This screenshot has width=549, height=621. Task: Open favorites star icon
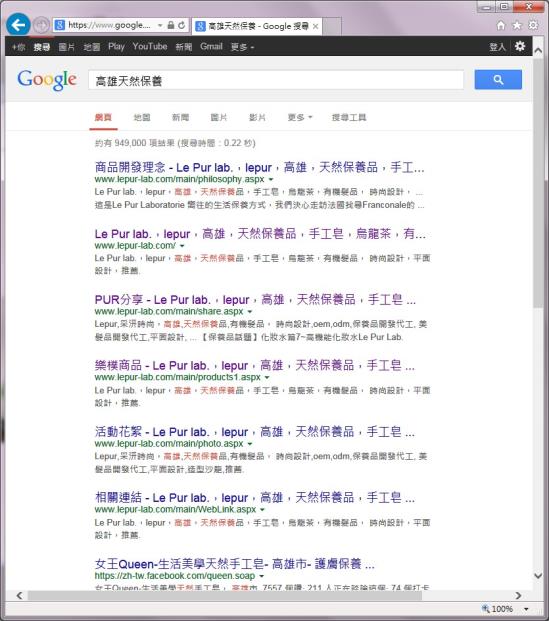tap(517, 25)
